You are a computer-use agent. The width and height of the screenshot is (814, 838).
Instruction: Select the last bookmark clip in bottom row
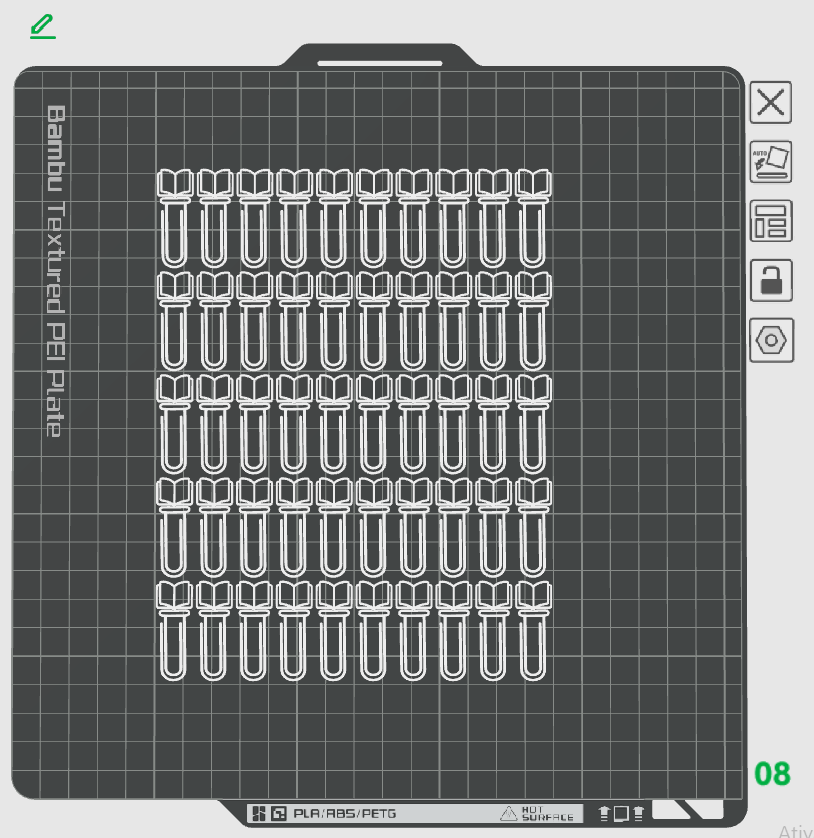533,631
